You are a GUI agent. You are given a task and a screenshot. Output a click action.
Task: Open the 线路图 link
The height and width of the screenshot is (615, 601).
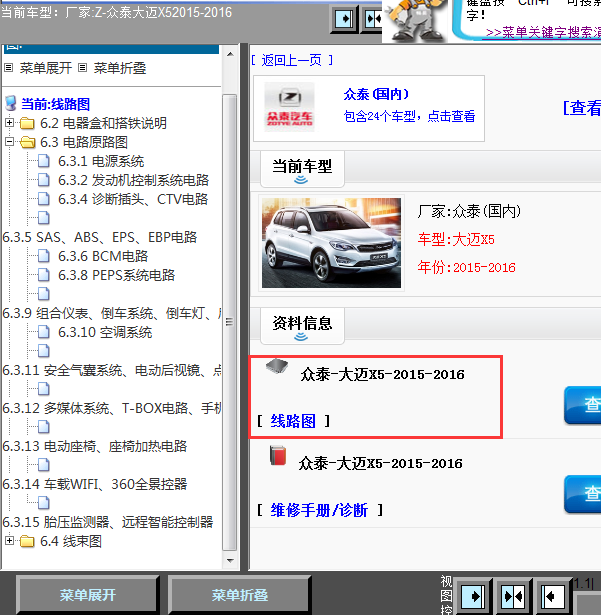[293, 421]
